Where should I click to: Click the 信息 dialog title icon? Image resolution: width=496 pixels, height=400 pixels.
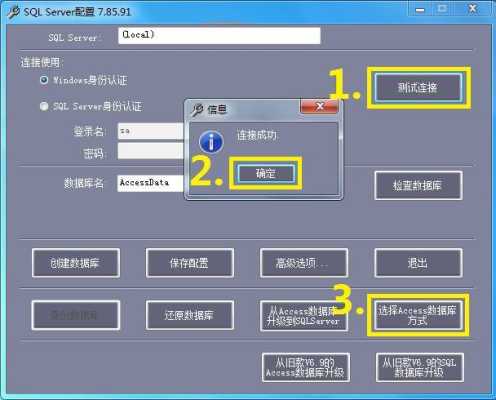pos(197,109)
